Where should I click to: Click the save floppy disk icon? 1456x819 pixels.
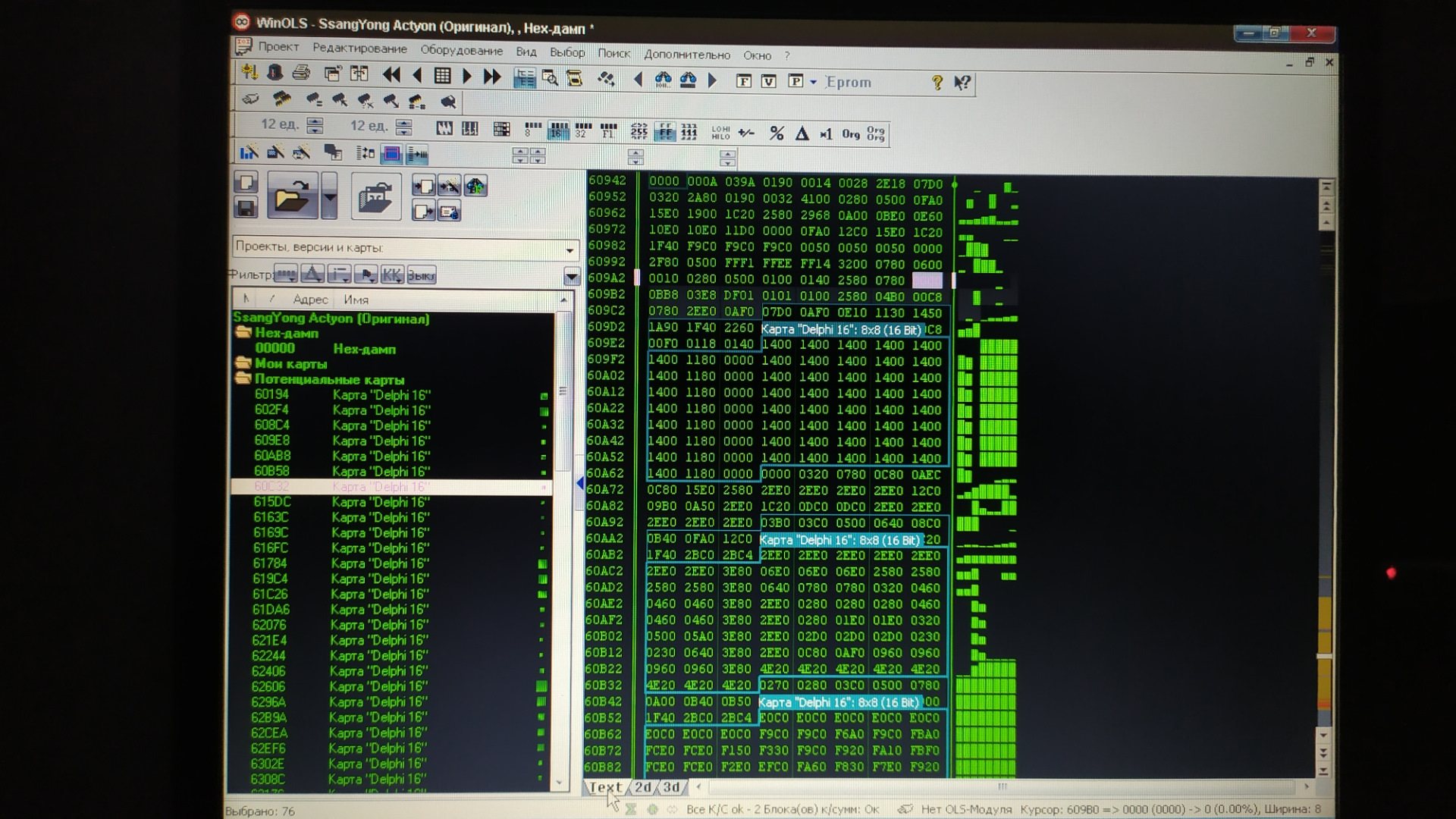click(246, 207)
